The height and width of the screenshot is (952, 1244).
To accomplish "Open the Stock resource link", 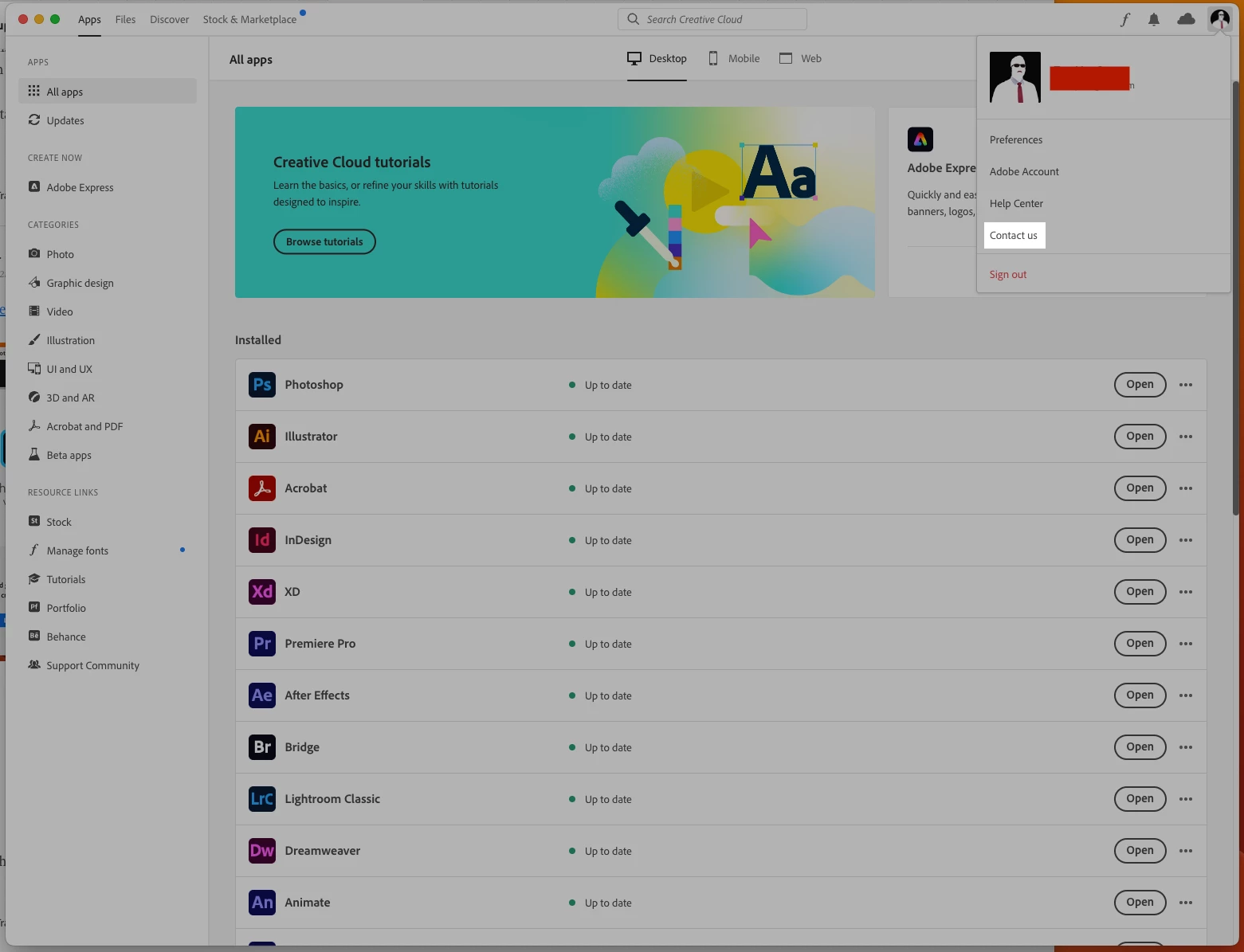I will click(108, 522).
